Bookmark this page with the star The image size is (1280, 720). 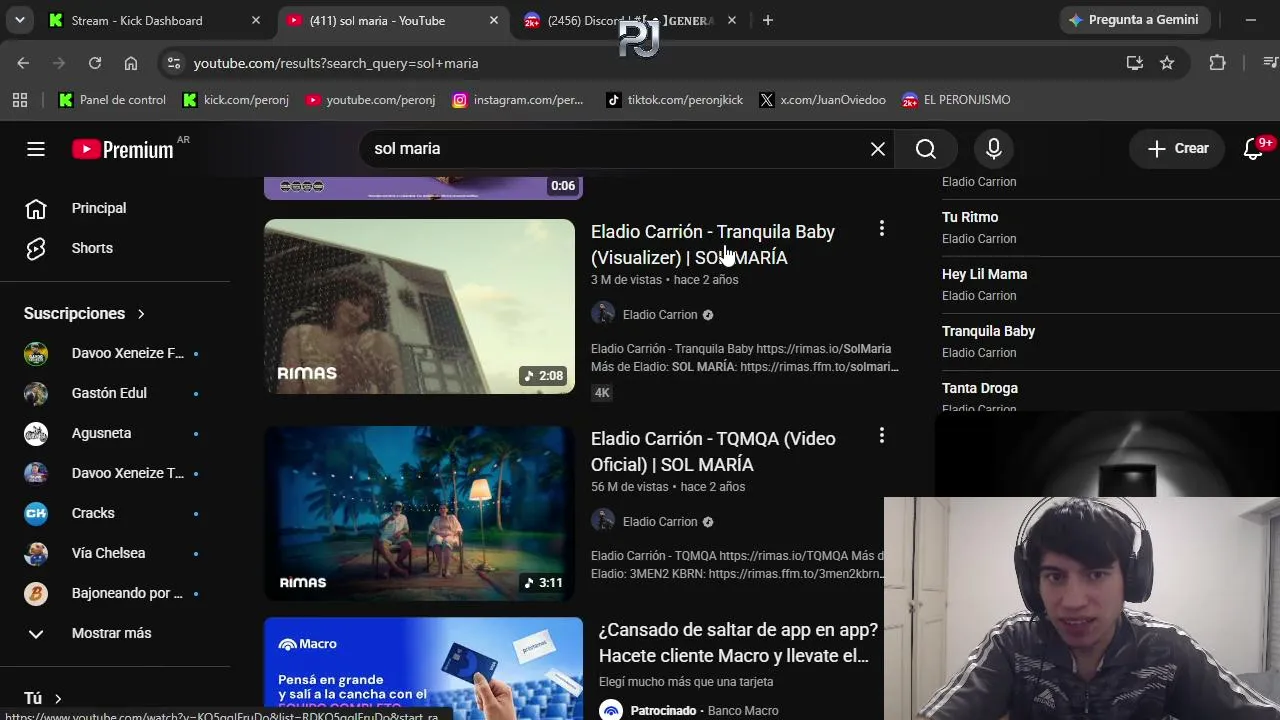point(1167,63)
